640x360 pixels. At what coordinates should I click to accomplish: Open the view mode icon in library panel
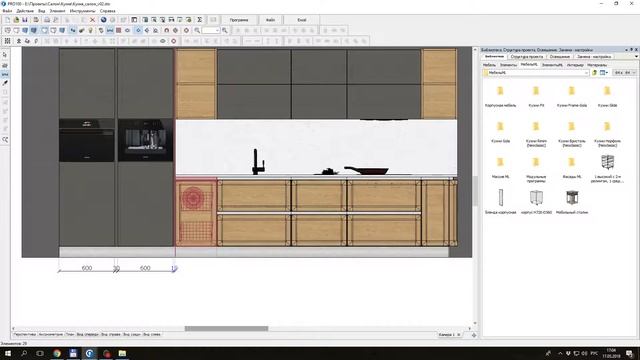pos(604,73)
